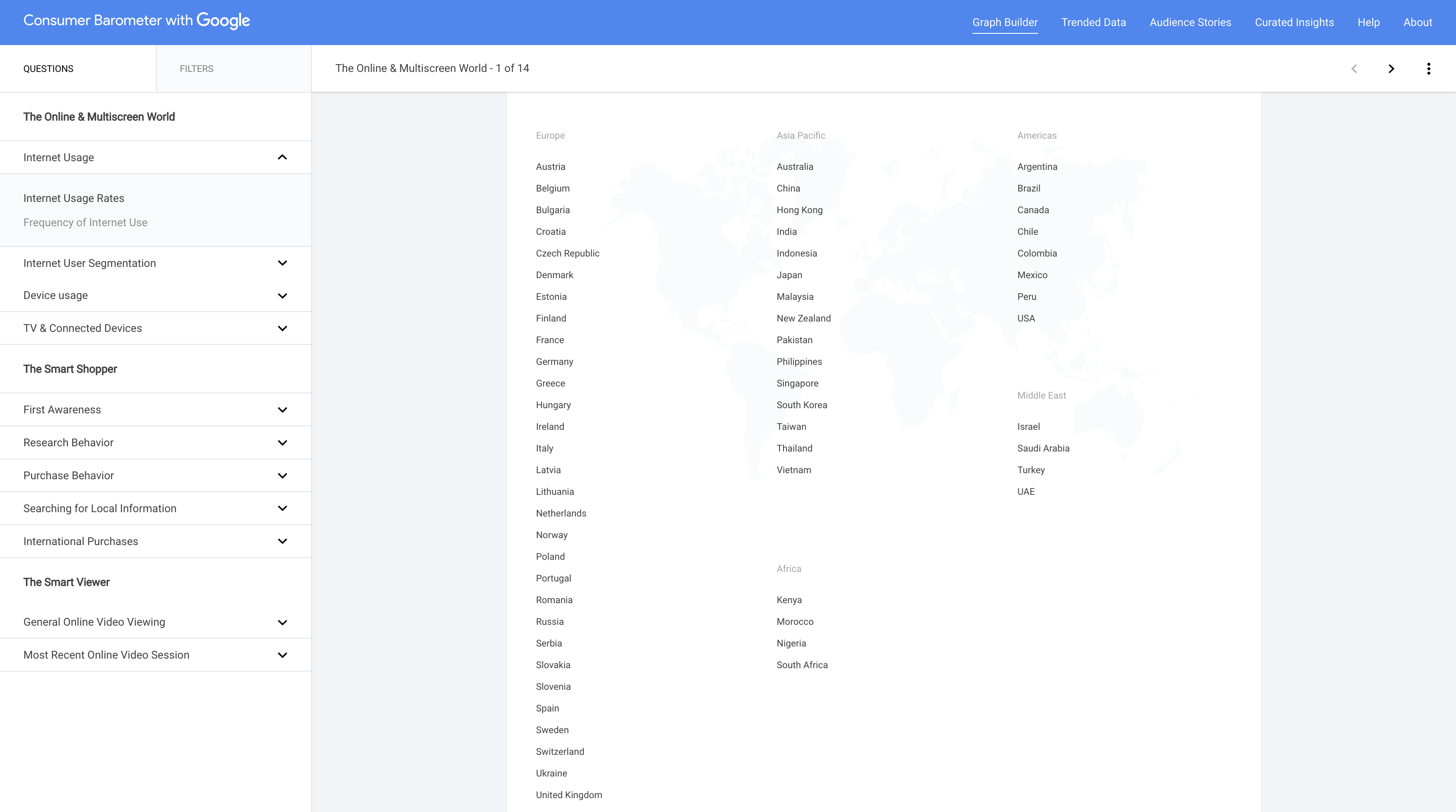Select United Kingdom from Europe list
Image resolution: width=1456 pixels, height=812 pixels.
tap(569, 795)
